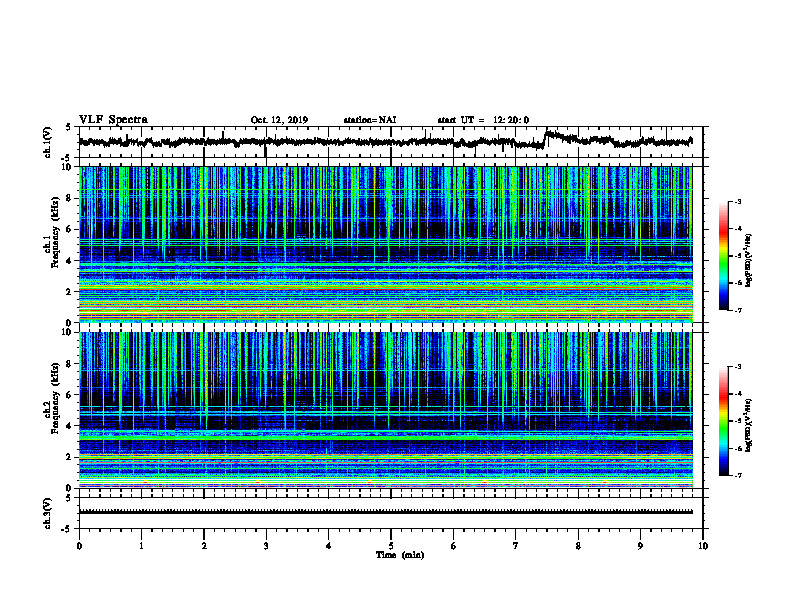Click the "8" tick on the time axis

click(578, 546)
